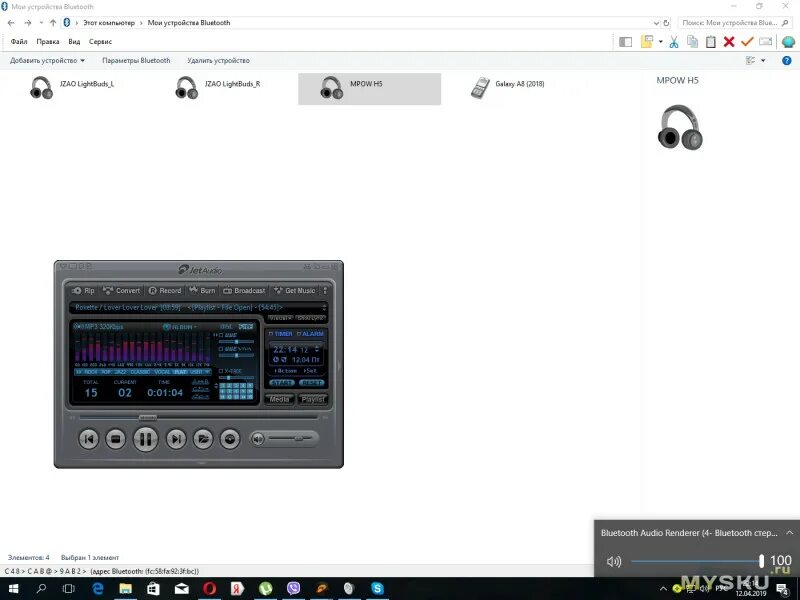Click the red X Delete icon

[x=729, y=42]
